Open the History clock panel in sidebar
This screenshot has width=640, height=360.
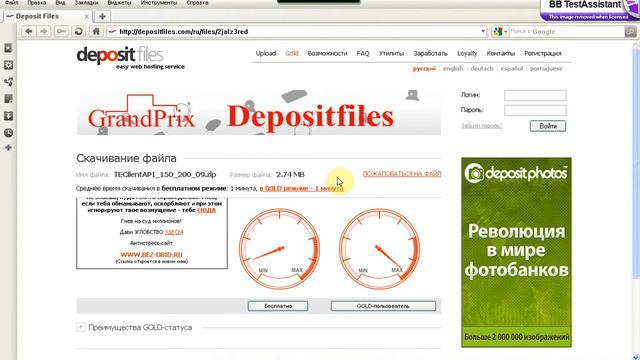(8, 133)
